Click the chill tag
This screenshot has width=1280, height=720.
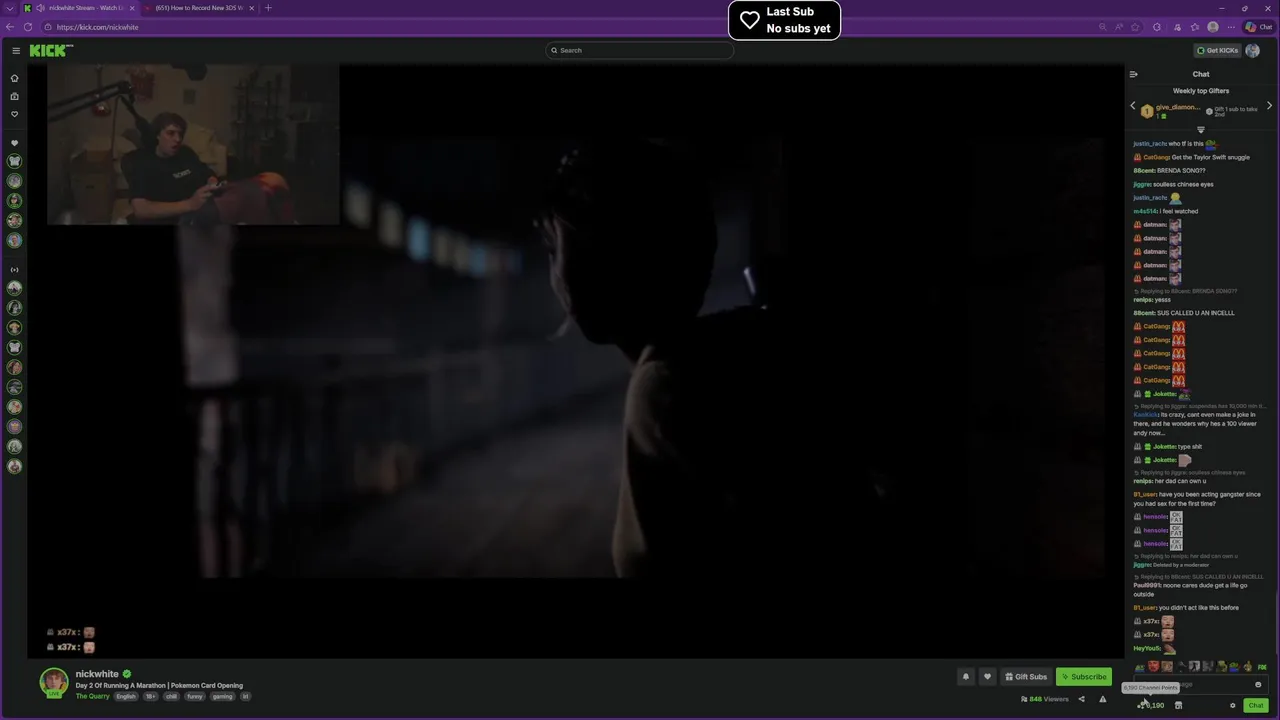point(171,696)
